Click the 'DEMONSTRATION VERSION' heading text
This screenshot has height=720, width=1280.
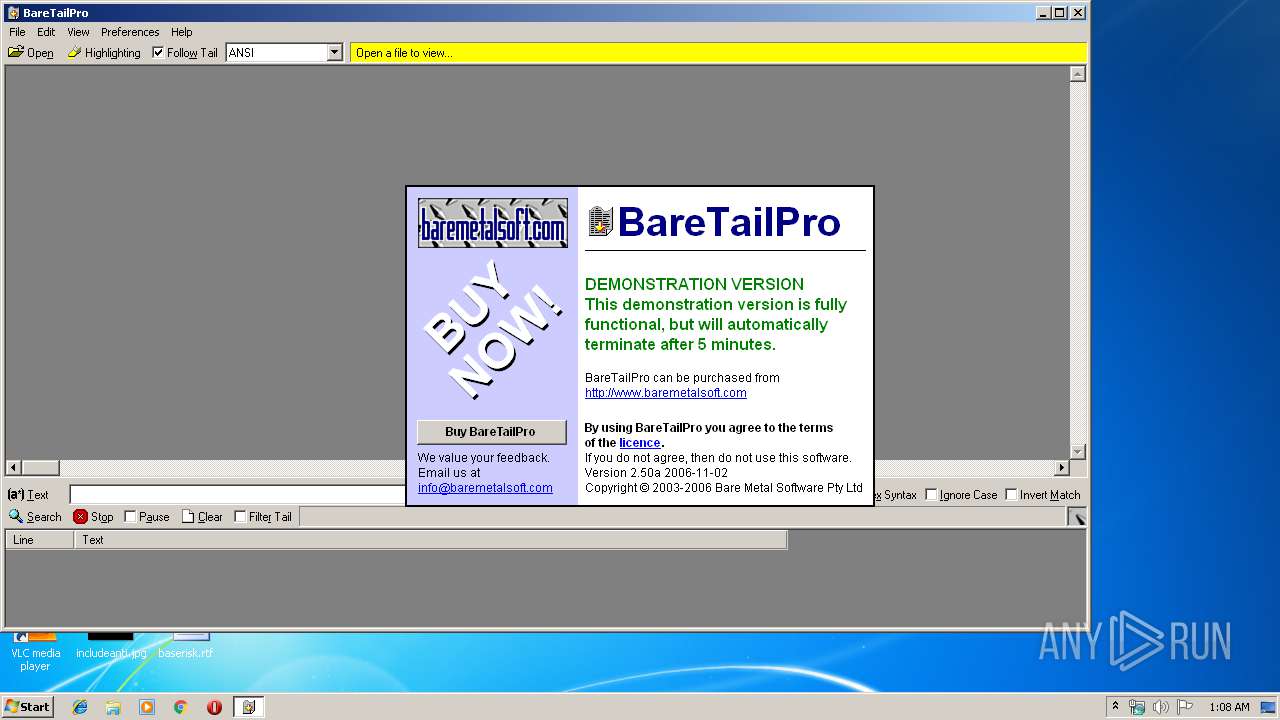click(x=694, y=284)
